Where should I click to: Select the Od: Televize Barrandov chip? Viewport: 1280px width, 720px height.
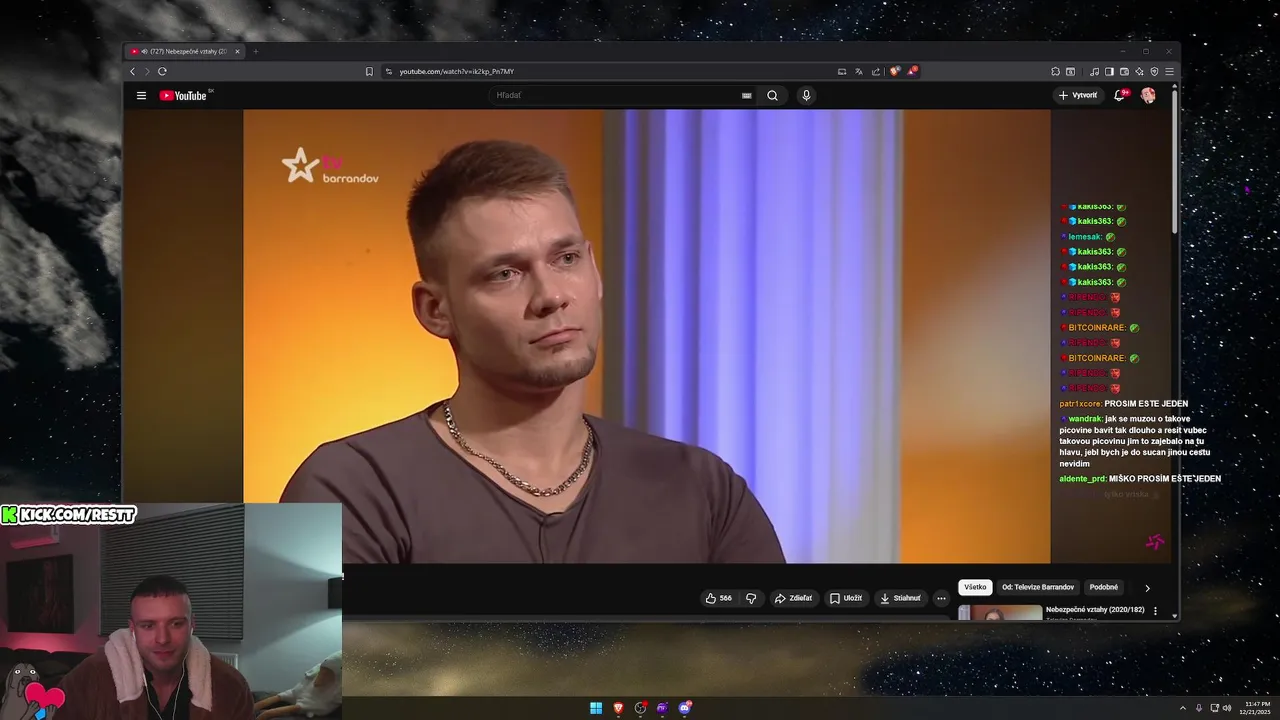point(1038,587)
